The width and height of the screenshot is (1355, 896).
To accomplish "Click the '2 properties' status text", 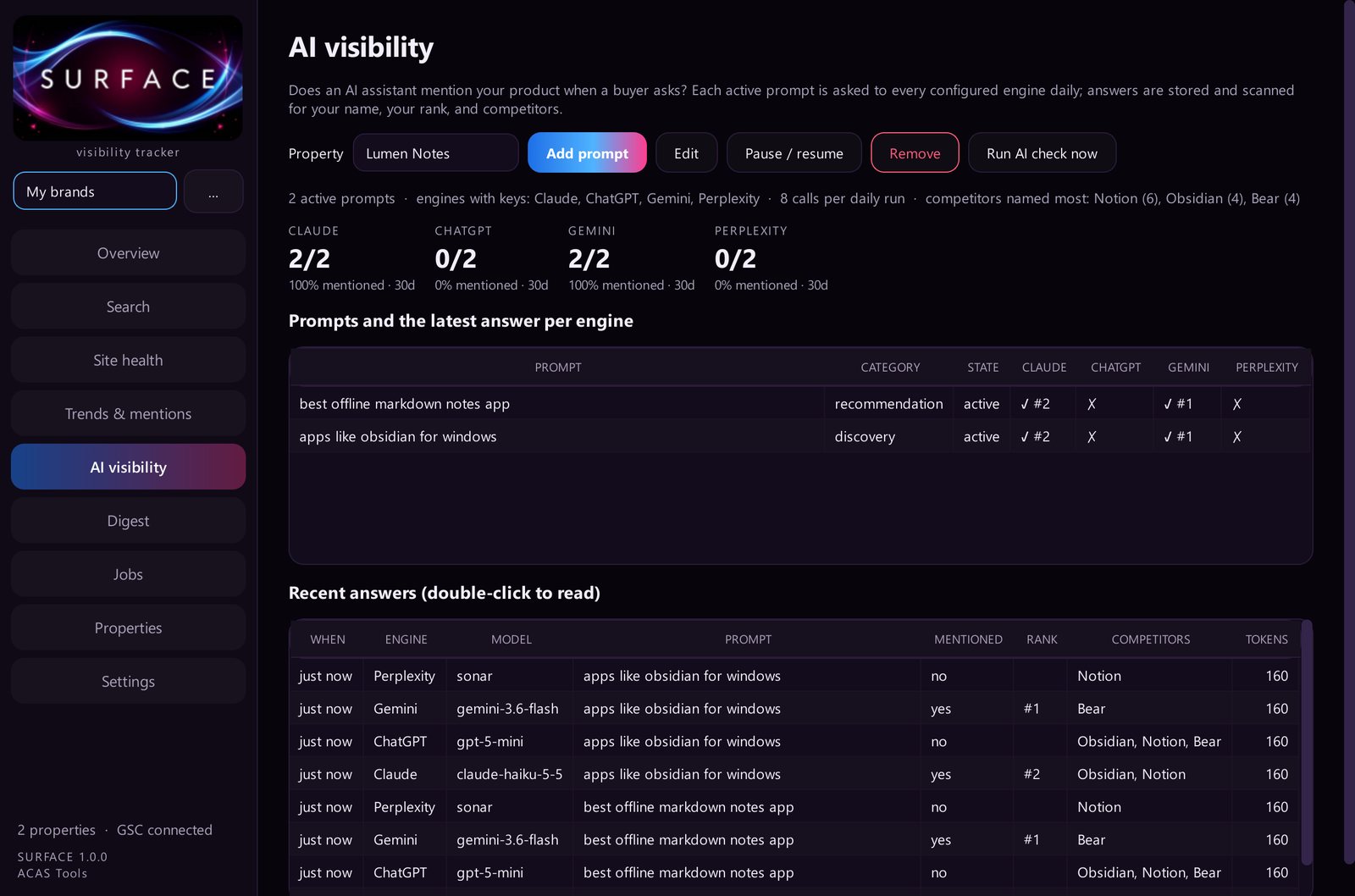I will pos(57,830).
